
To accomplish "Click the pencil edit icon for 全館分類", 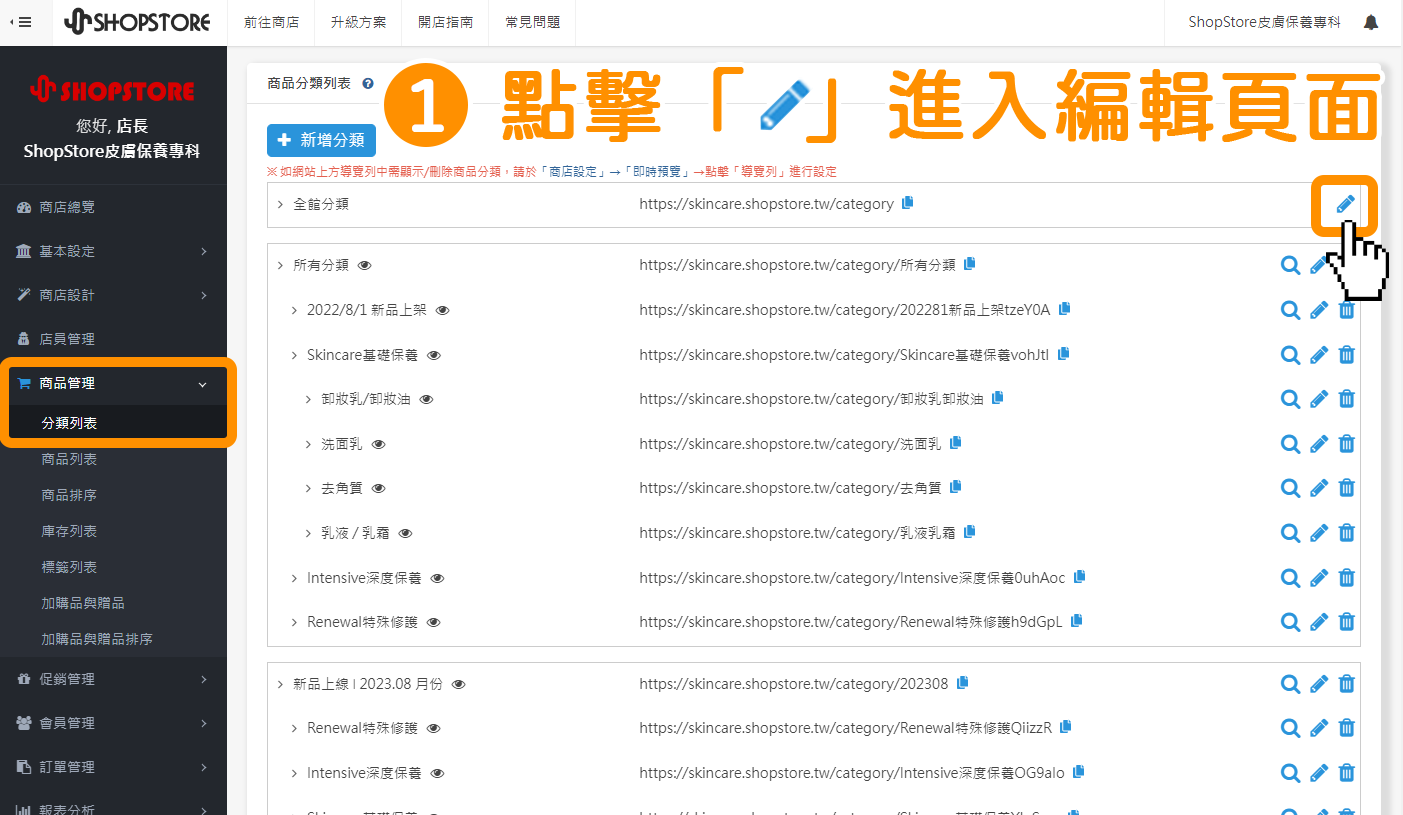I will pyautogui.click(x=1345, y=204).
